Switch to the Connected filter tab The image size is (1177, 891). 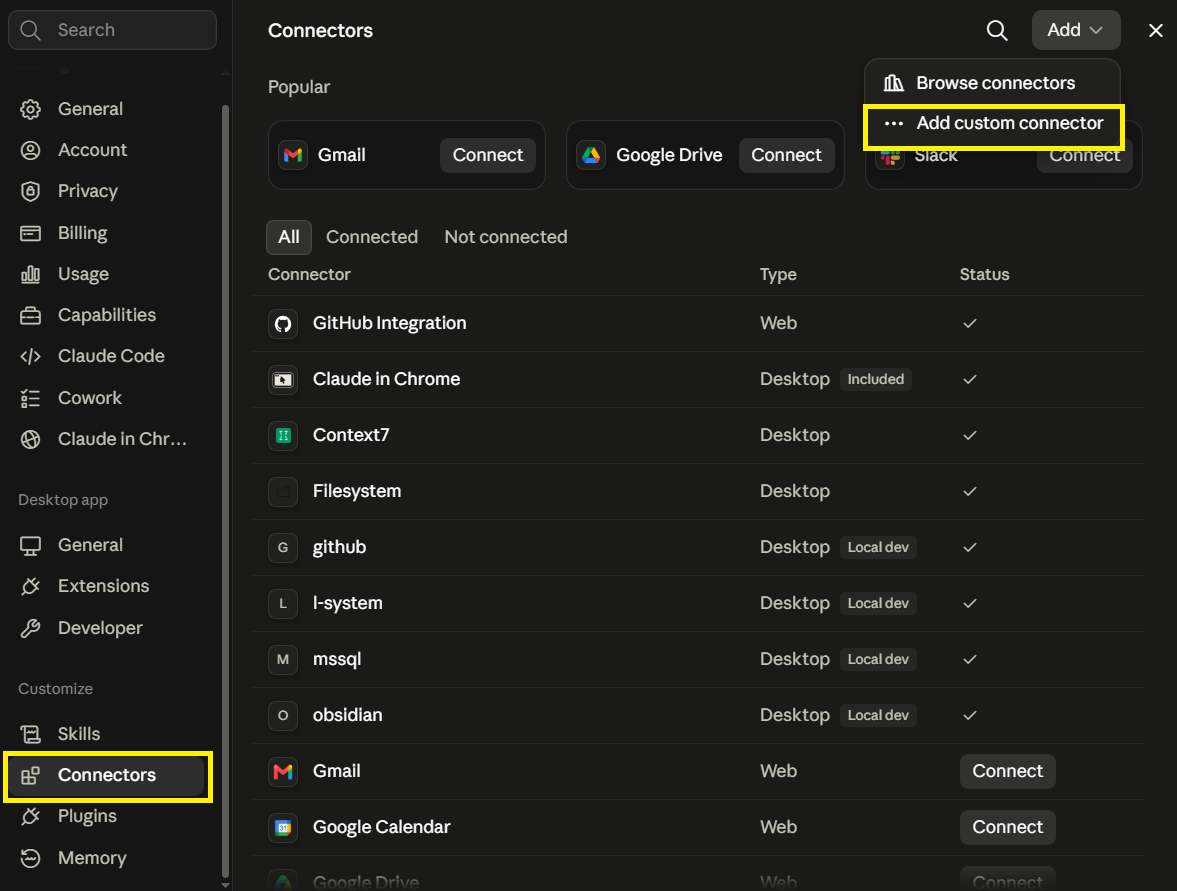click(x=372, y=237)
